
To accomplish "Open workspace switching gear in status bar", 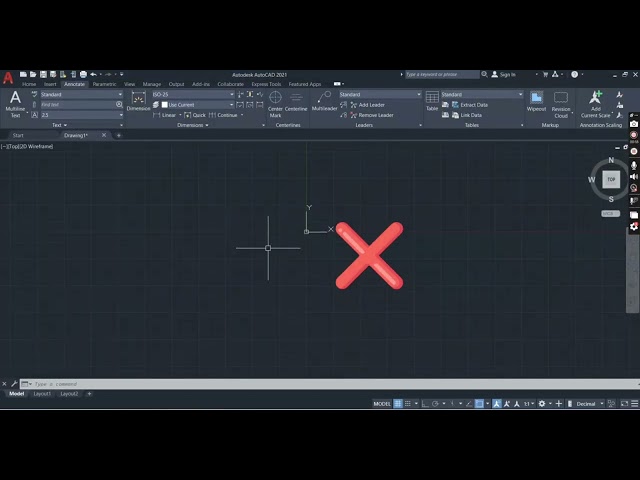I will [542, 404].
